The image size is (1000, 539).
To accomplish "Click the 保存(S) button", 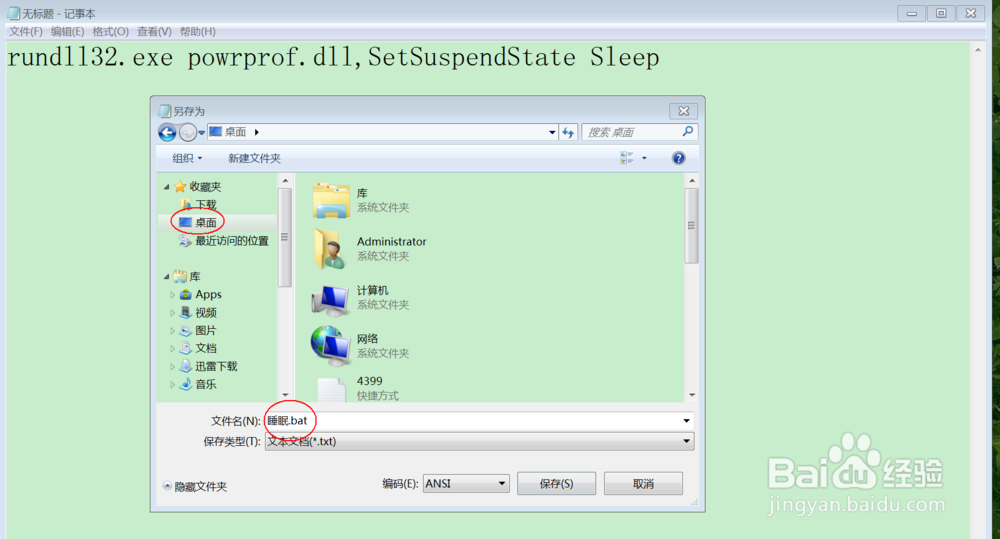I will pyautogui.click(x=556, y=484).
